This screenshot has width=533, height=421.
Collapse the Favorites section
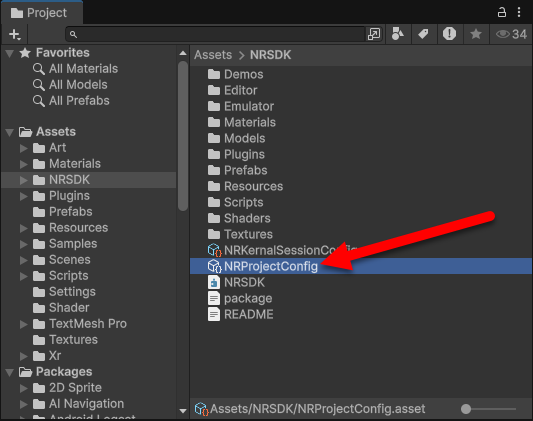[x=10, y=53]
